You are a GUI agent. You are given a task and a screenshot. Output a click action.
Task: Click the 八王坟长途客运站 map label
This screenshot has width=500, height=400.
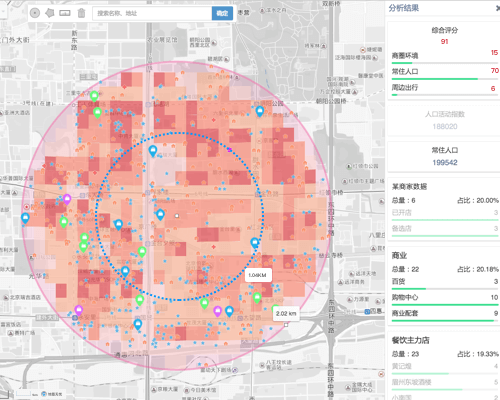click(279, 364)
